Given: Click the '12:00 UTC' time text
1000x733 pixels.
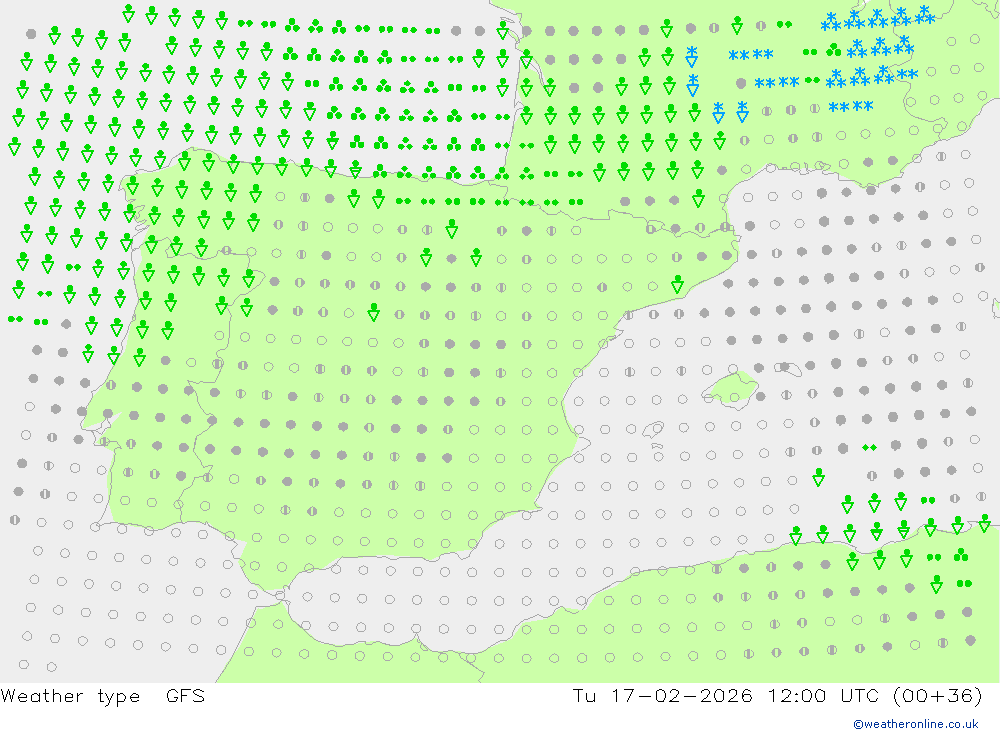Looking at the screenshot, I should pos(823,695).
